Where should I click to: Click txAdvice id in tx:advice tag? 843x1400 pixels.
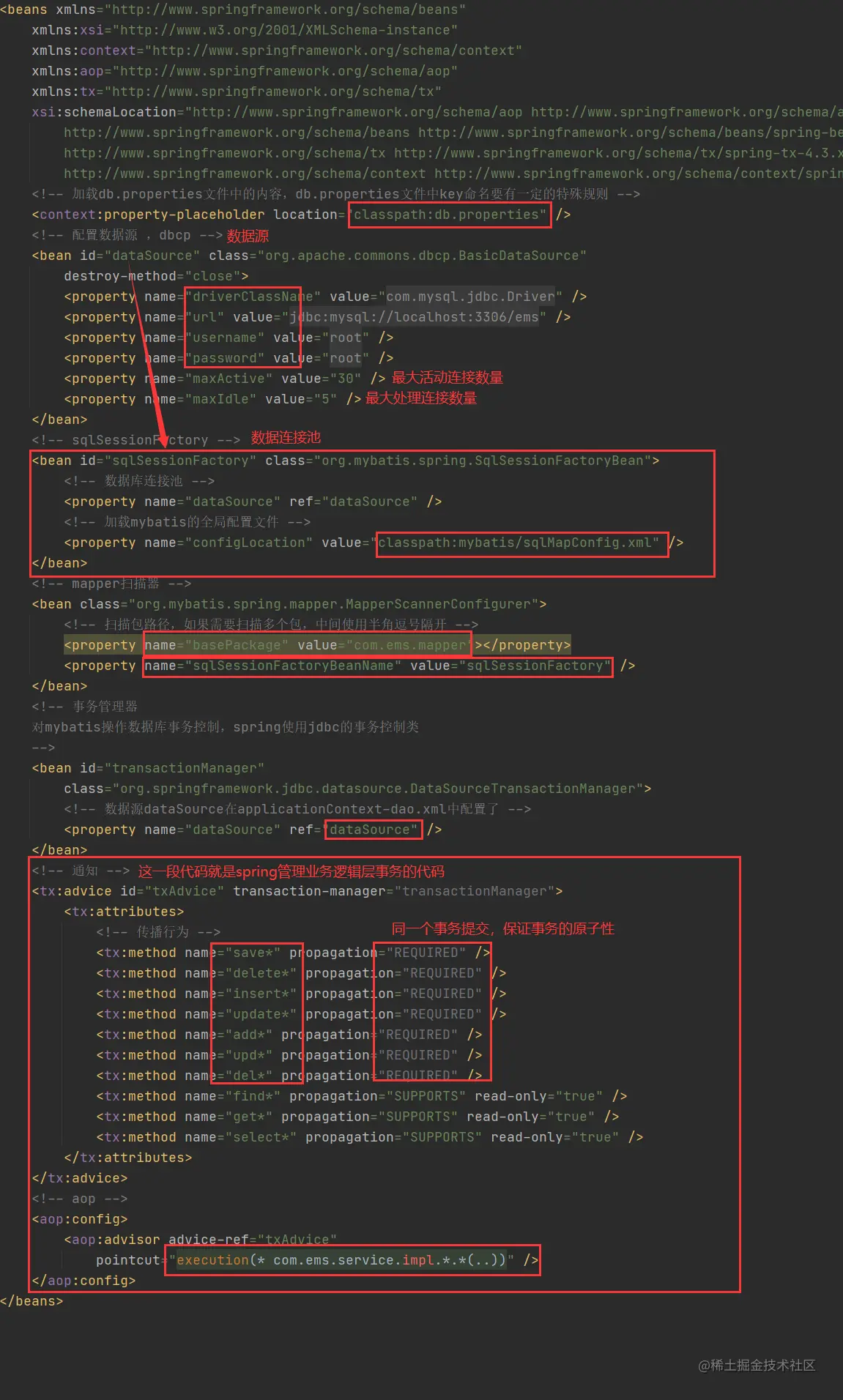[x=185, y=891]
